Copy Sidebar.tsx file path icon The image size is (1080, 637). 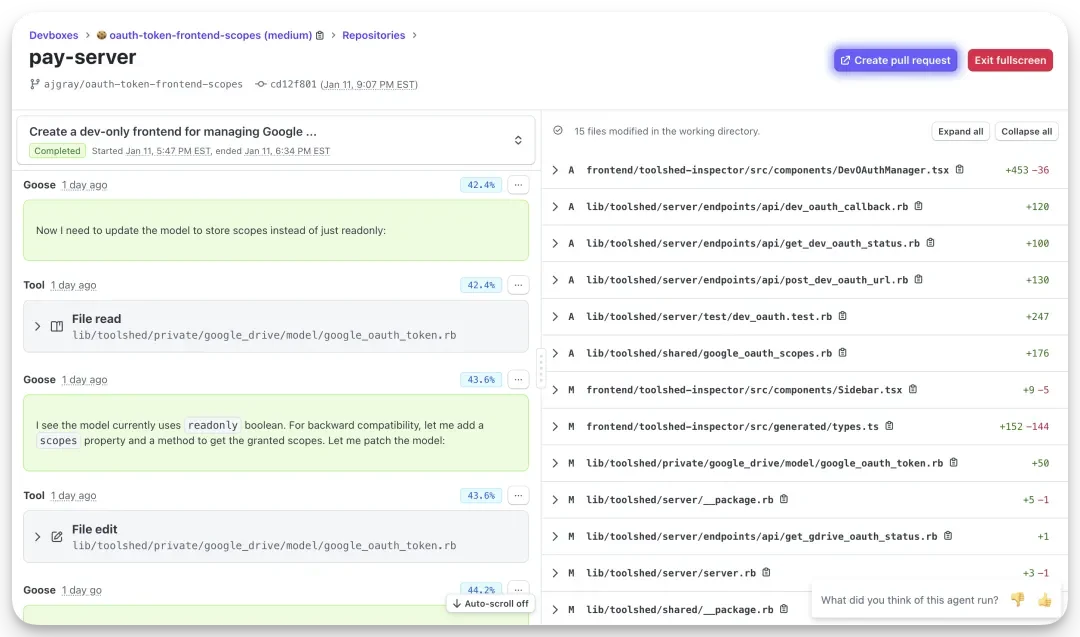pyautogui.click(x=913, y=390)
